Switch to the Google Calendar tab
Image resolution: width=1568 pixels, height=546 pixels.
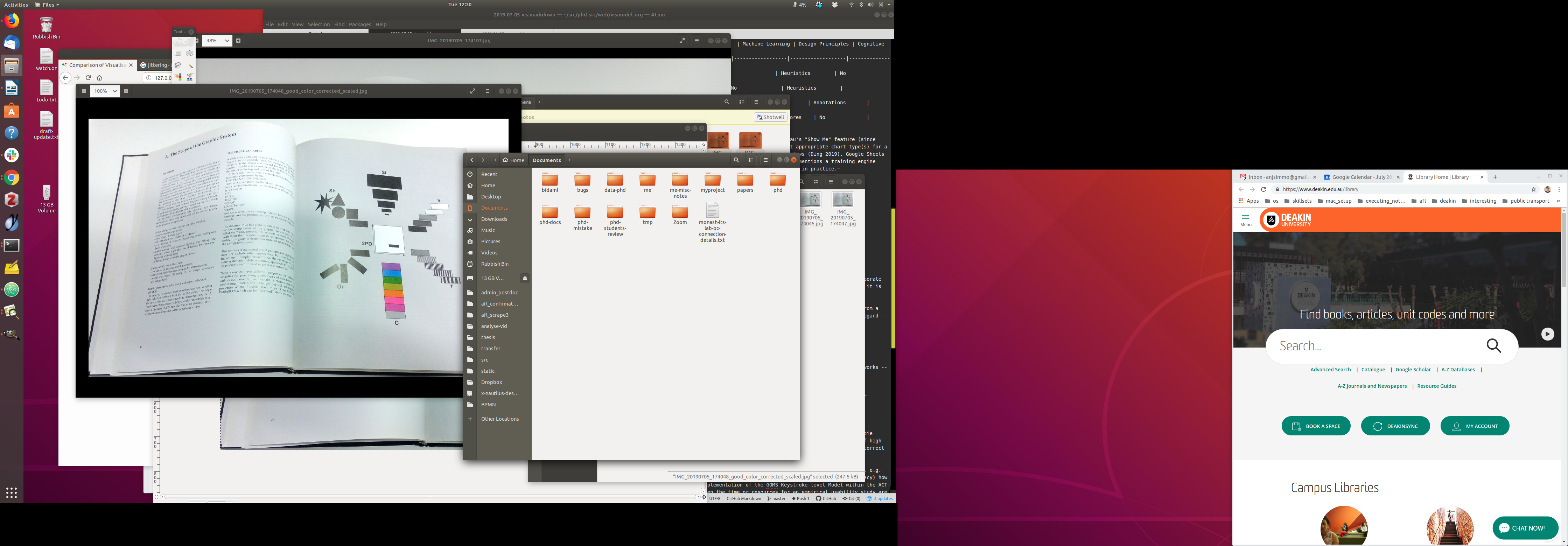pyautogui.click(x=1361, y=177)
